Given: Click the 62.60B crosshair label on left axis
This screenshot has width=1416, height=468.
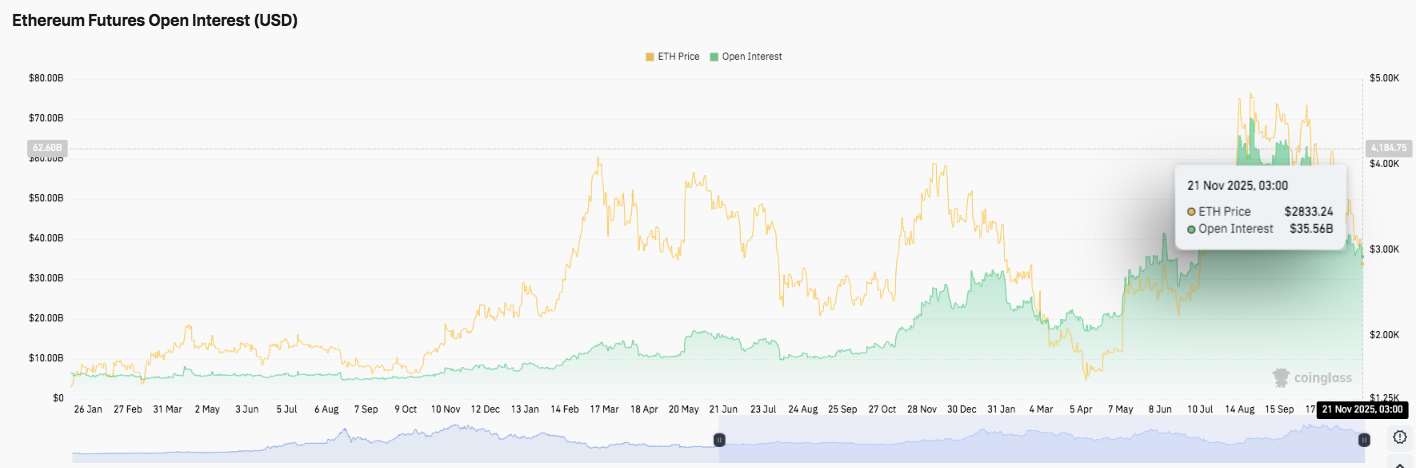Looking at the screenshot, I should click(47, 148).
